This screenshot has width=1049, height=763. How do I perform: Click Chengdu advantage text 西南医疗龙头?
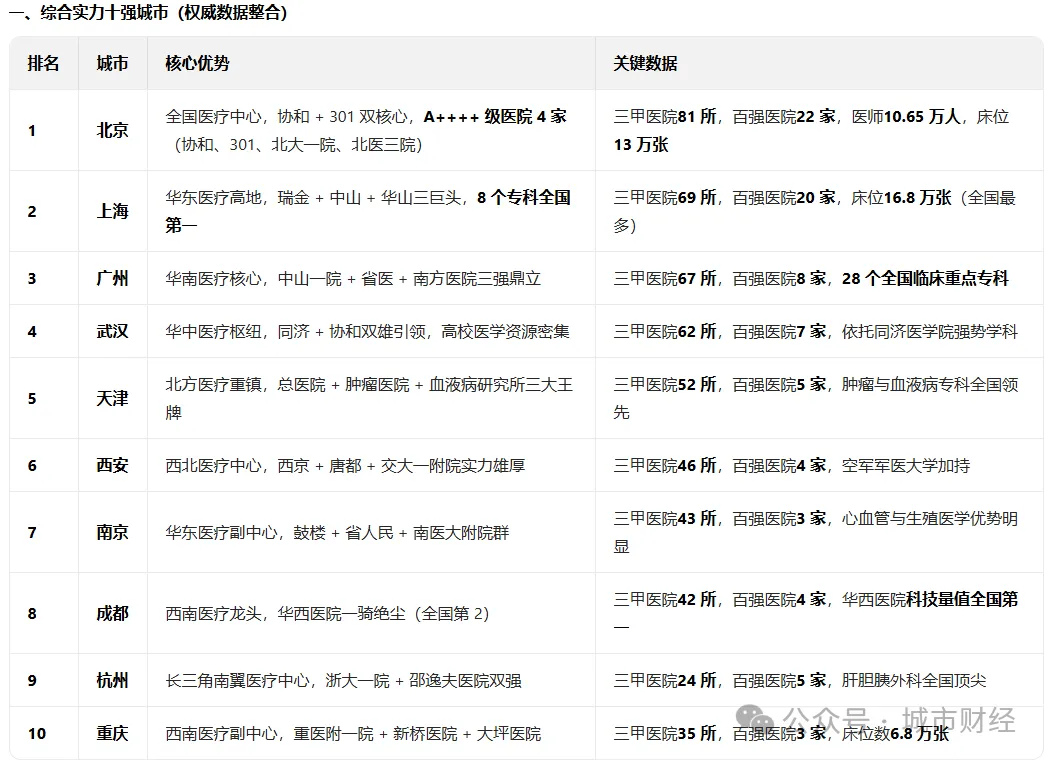pos(213,613)
